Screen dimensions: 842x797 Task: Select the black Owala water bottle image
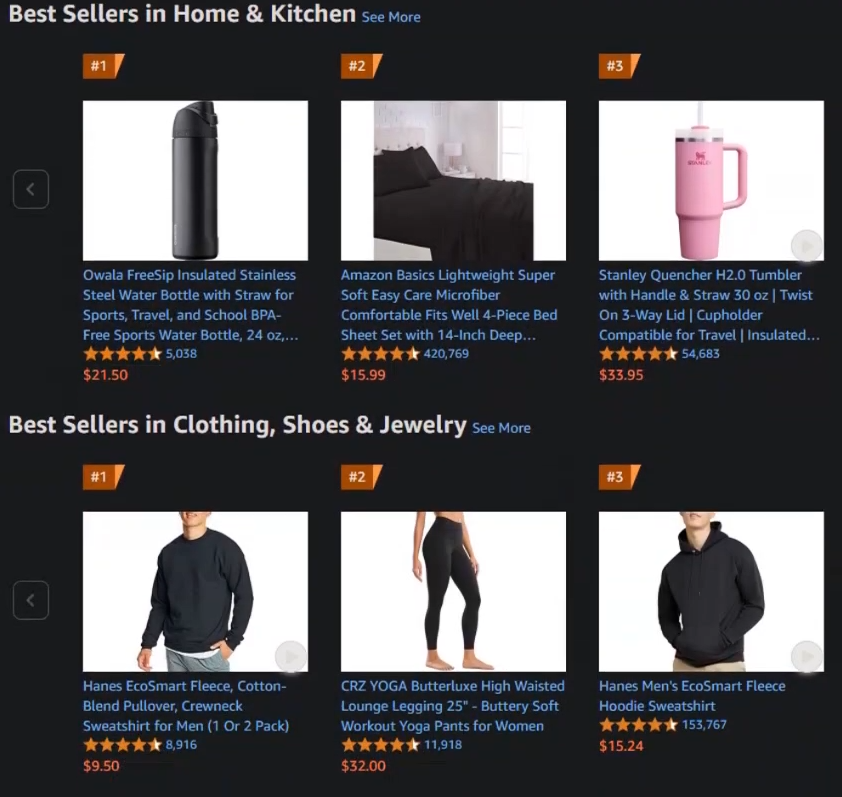[195, 180]
